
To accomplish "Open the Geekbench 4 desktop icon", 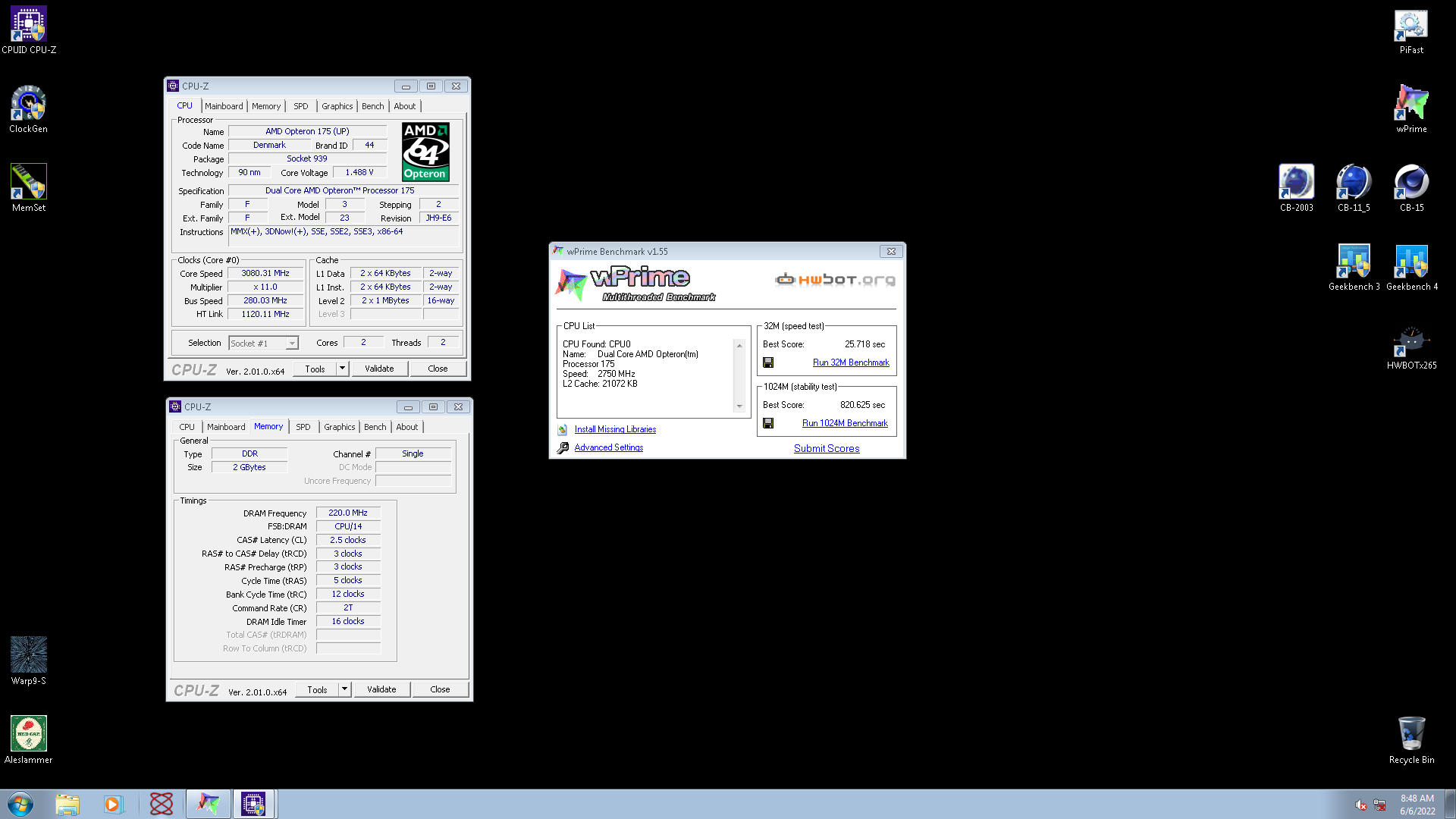I will click(x=1411, y=267).
